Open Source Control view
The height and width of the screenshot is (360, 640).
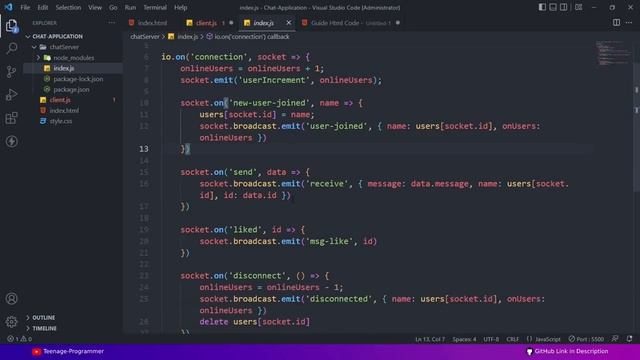point(11,72)
